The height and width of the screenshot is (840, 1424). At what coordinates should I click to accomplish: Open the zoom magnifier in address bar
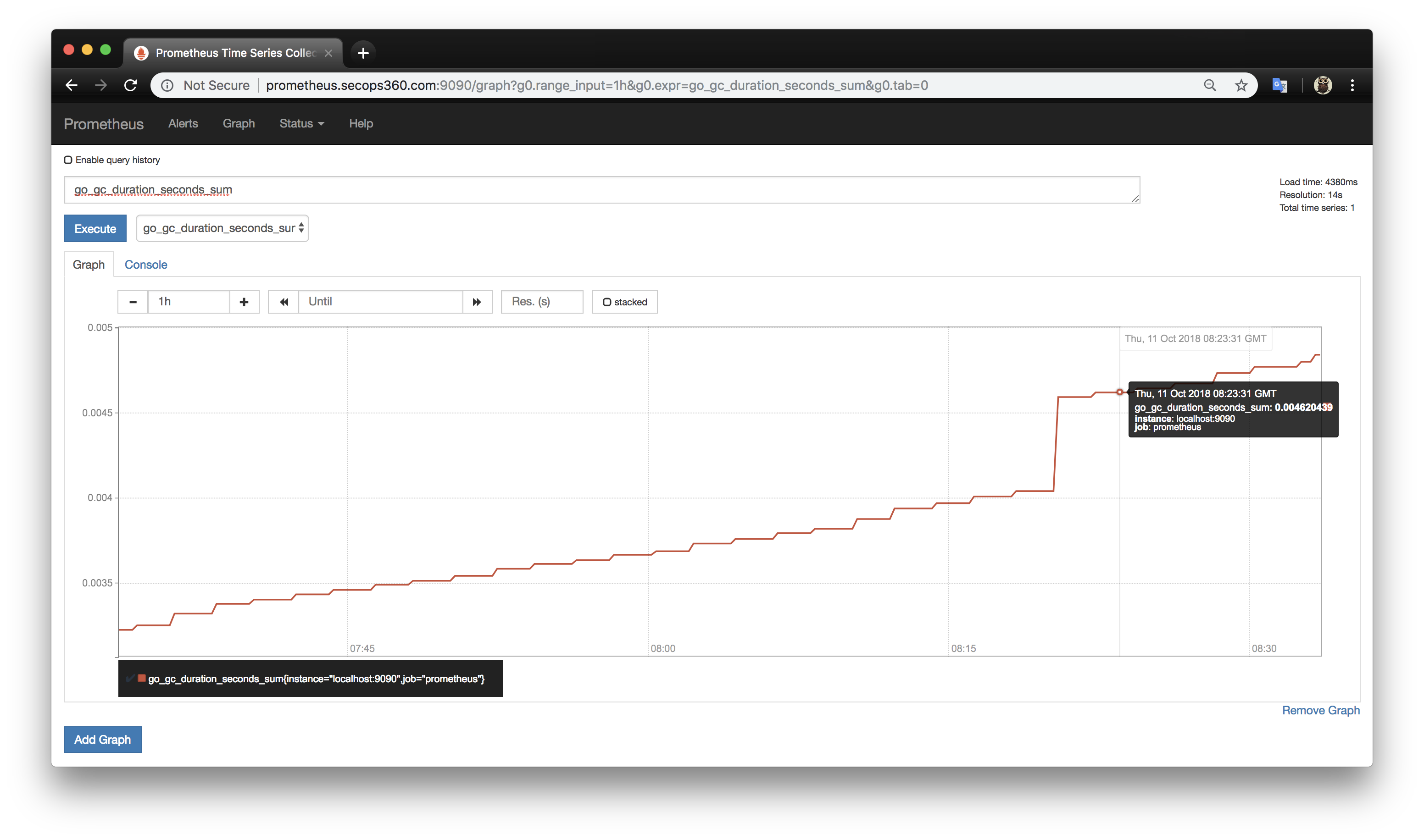pos(1209,85)
